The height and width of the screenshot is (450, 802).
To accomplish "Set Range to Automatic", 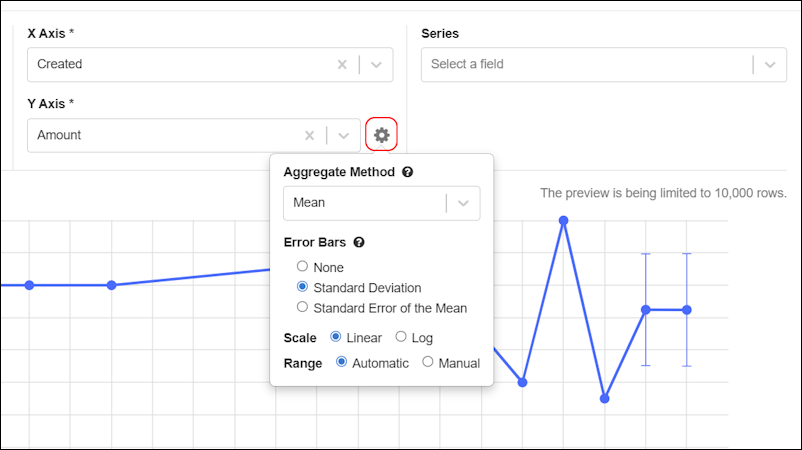I will point(342,363).
